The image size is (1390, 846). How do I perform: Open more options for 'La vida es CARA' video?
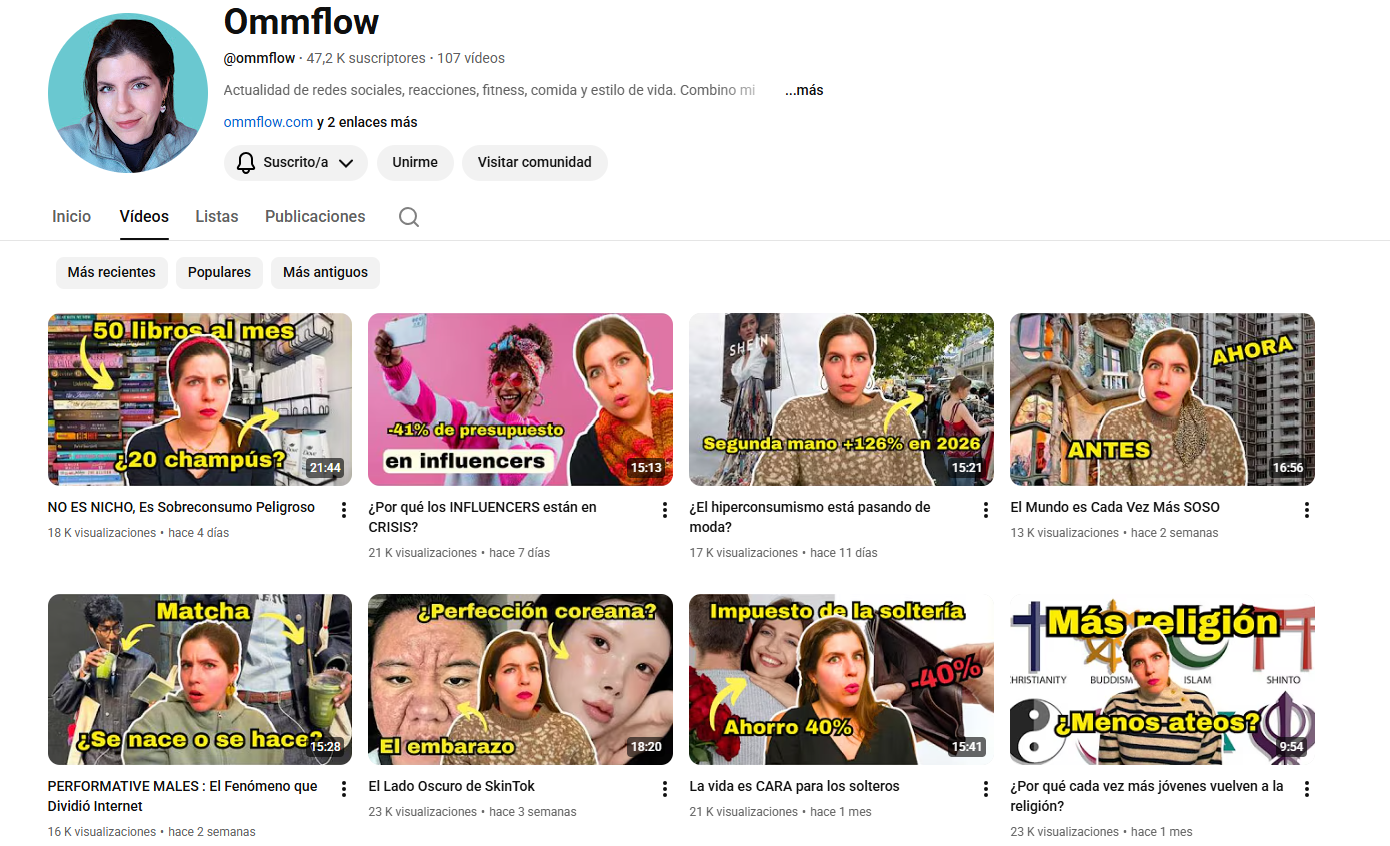coord(986,789)
